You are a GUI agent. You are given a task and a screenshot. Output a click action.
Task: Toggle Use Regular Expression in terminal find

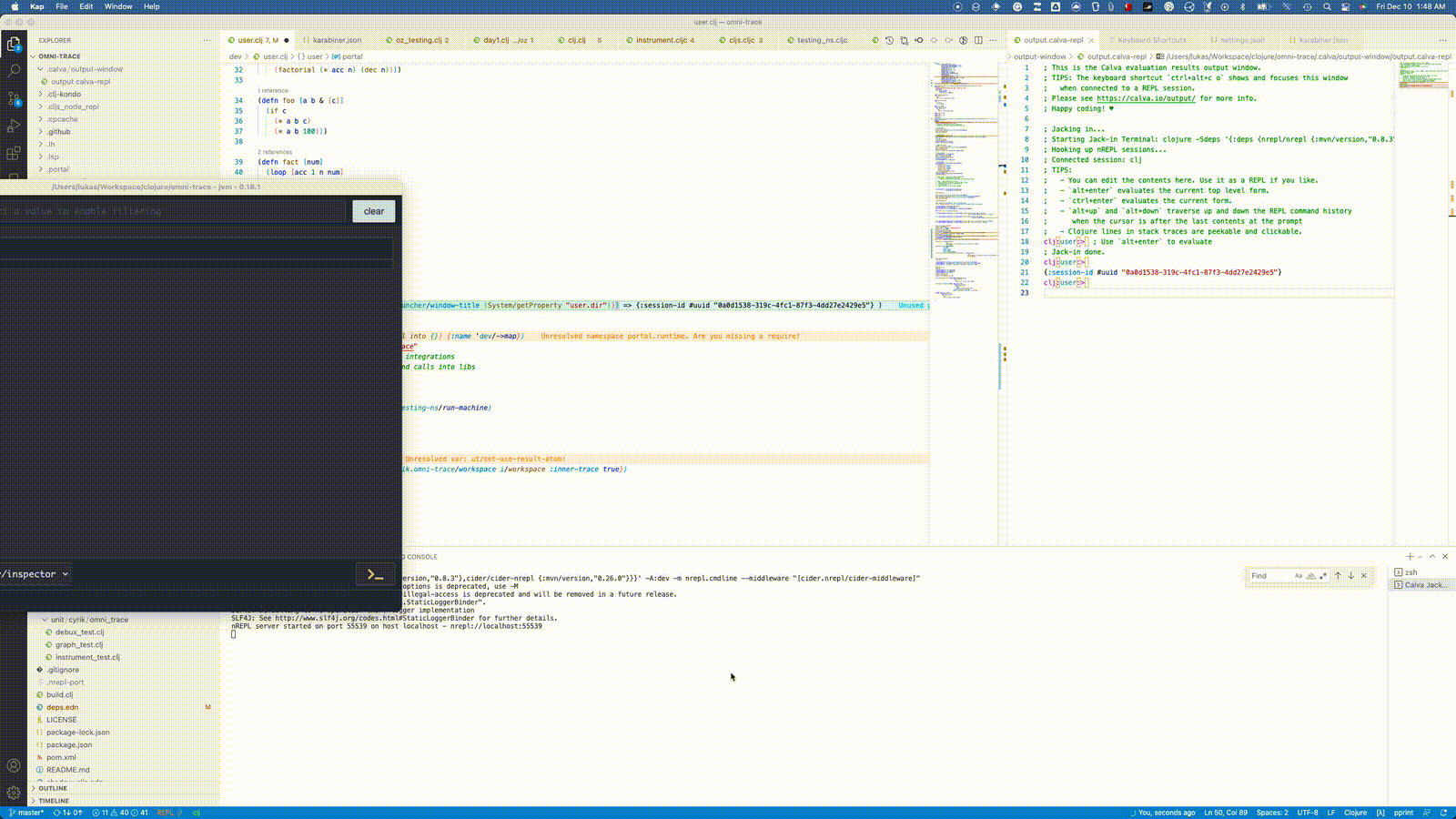tap(1322, 576)
